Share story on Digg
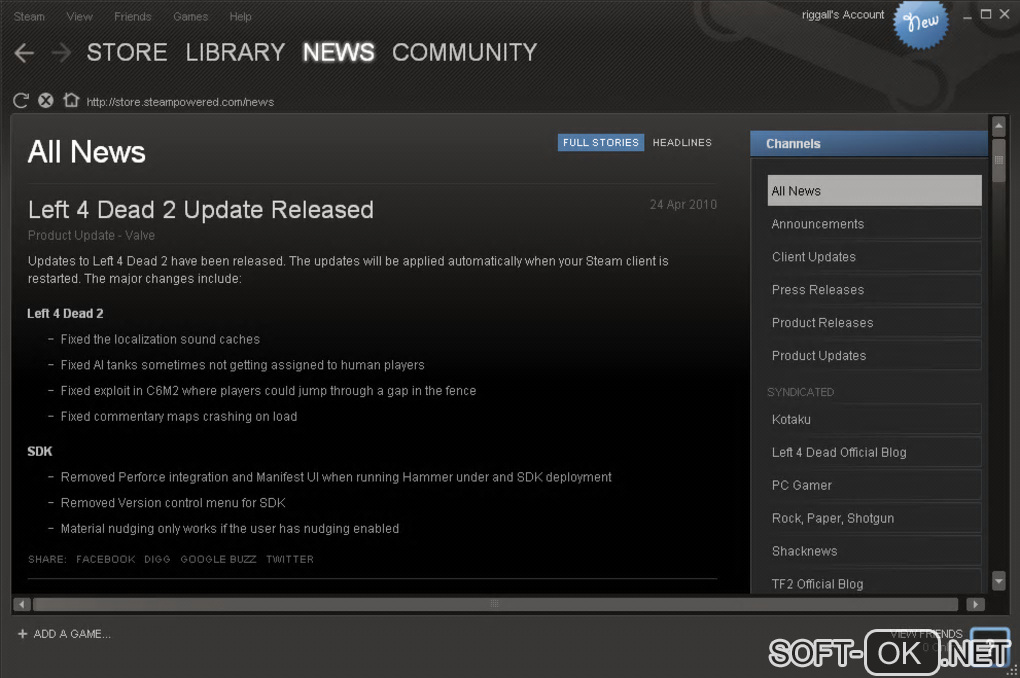Viewport: 1020px width, 678px height. (x=157, y=560)
